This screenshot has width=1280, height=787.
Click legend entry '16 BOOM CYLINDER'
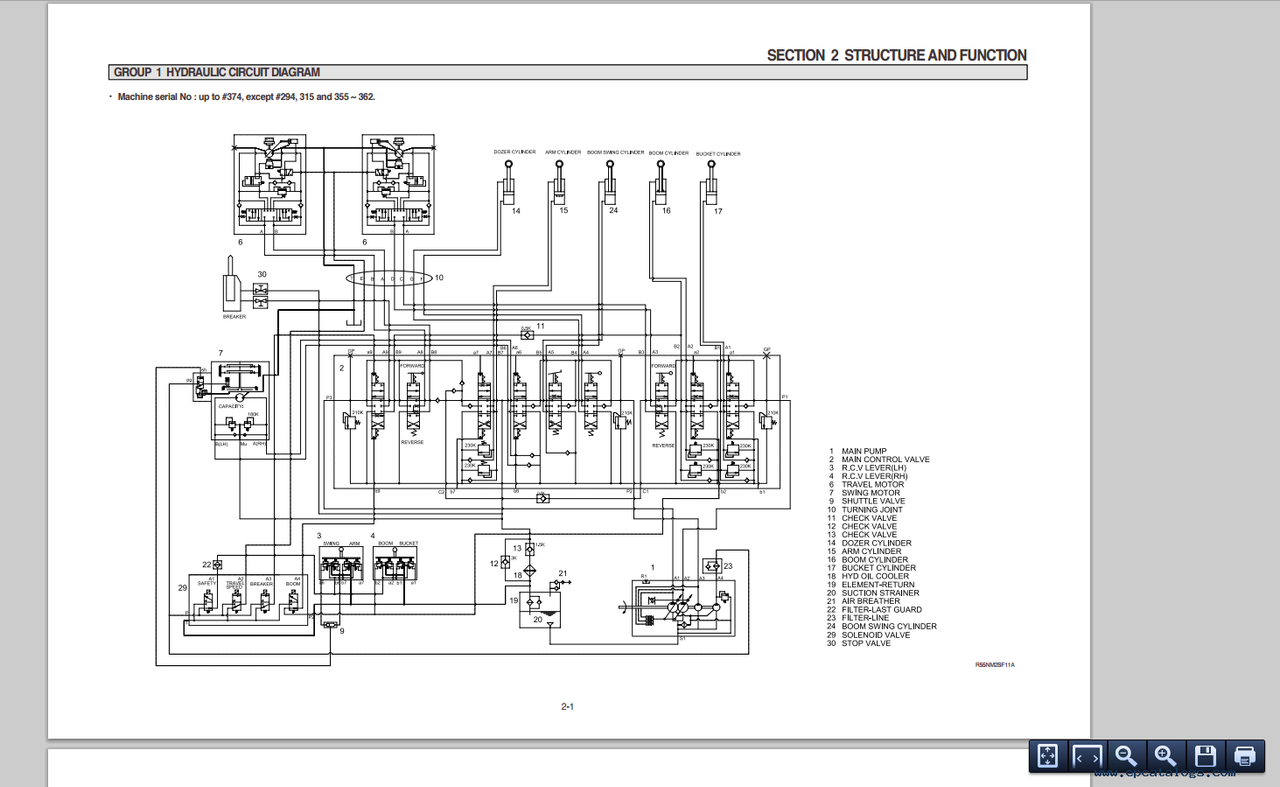867,560
